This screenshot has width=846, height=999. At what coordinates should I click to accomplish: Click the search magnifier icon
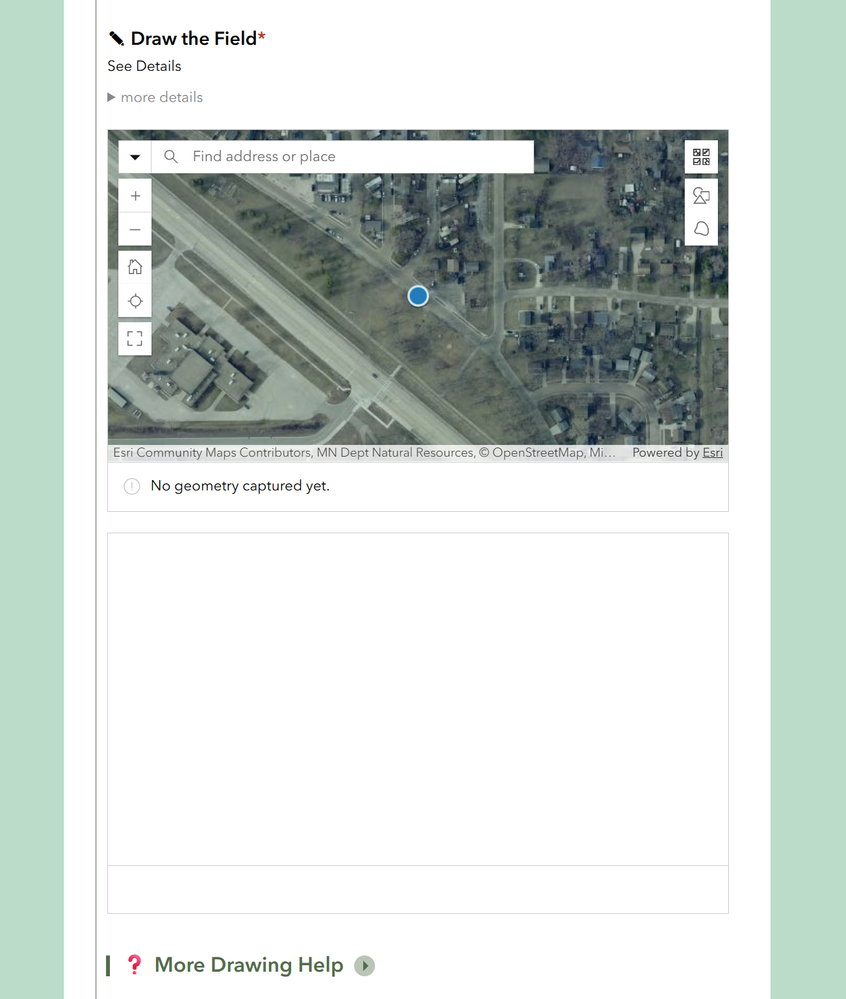(171, 157)
